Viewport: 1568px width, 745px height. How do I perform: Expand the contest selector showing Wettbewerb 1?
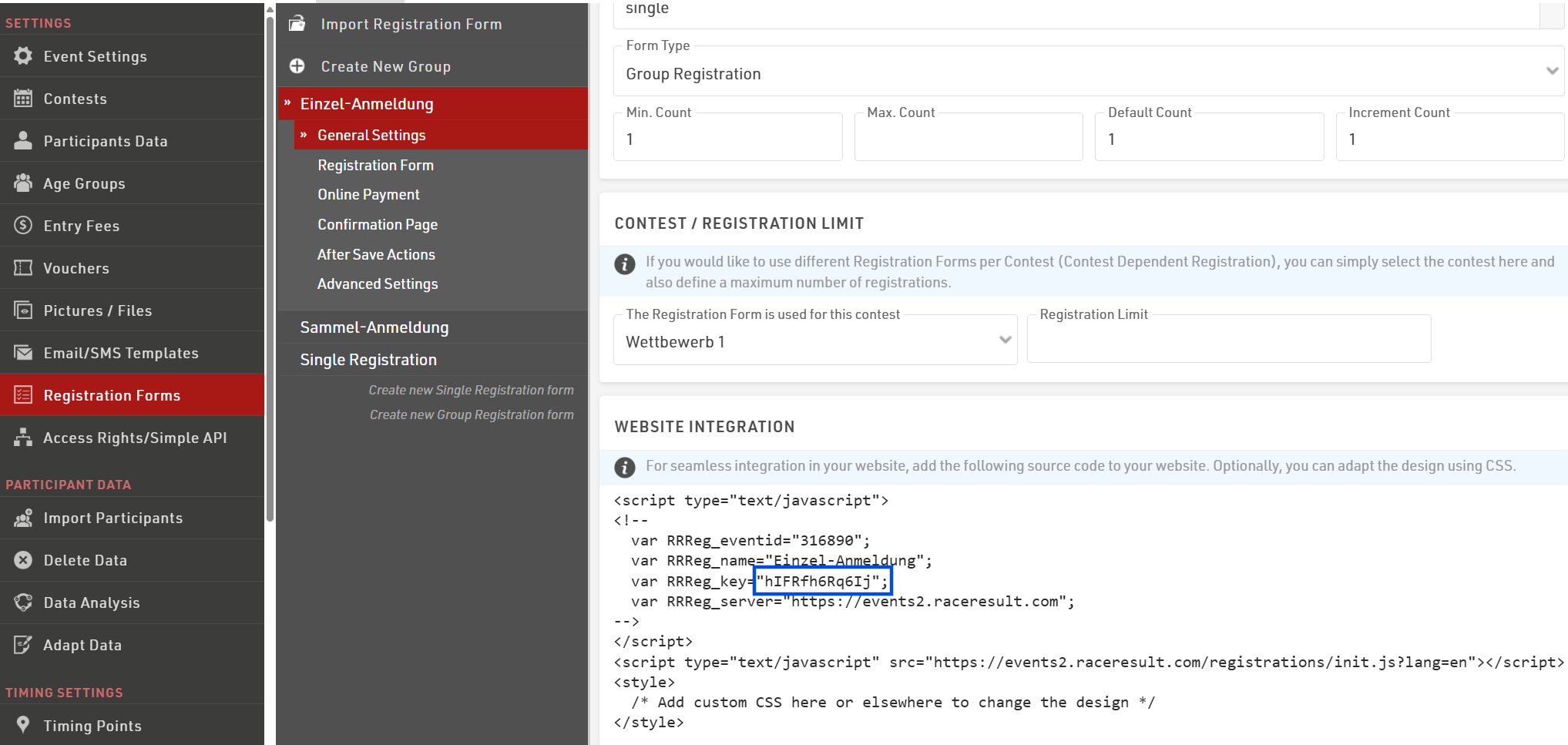coord(814,341)
